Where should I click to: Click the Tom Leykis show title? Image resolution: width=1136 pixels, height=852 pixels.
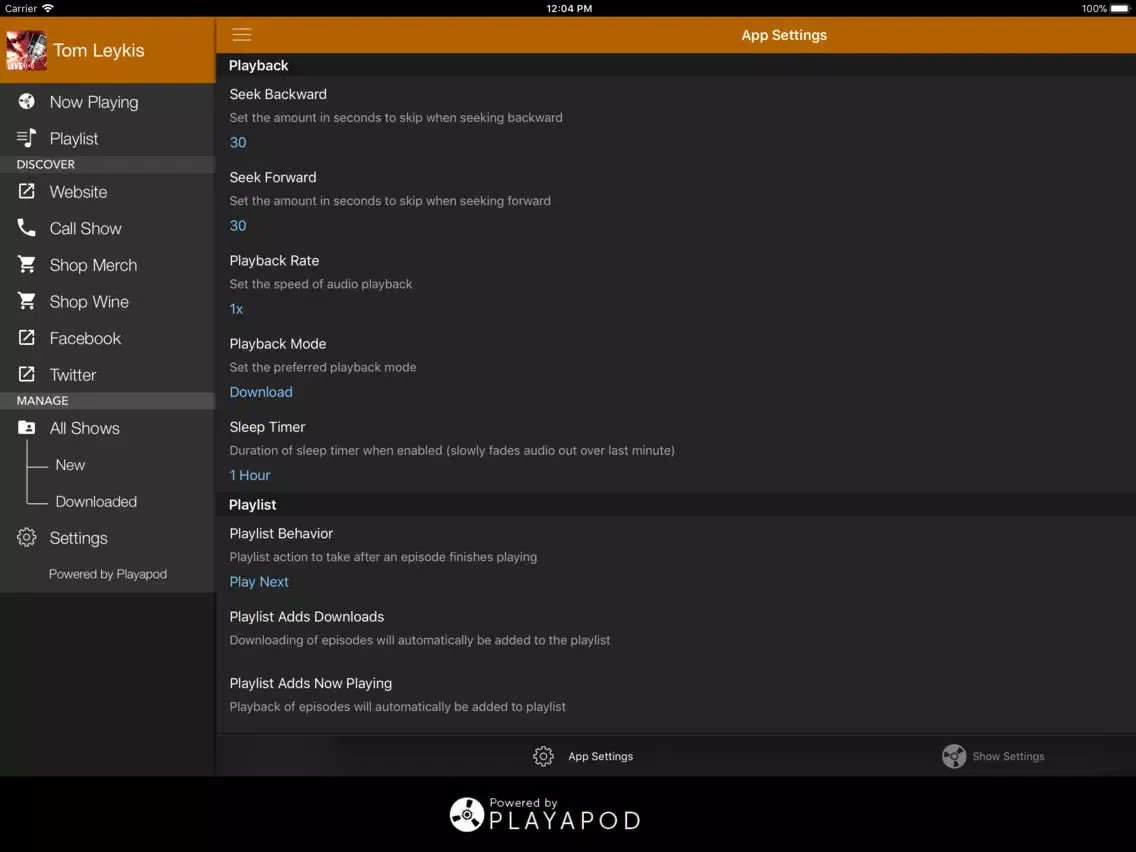[x=99, y=50]
